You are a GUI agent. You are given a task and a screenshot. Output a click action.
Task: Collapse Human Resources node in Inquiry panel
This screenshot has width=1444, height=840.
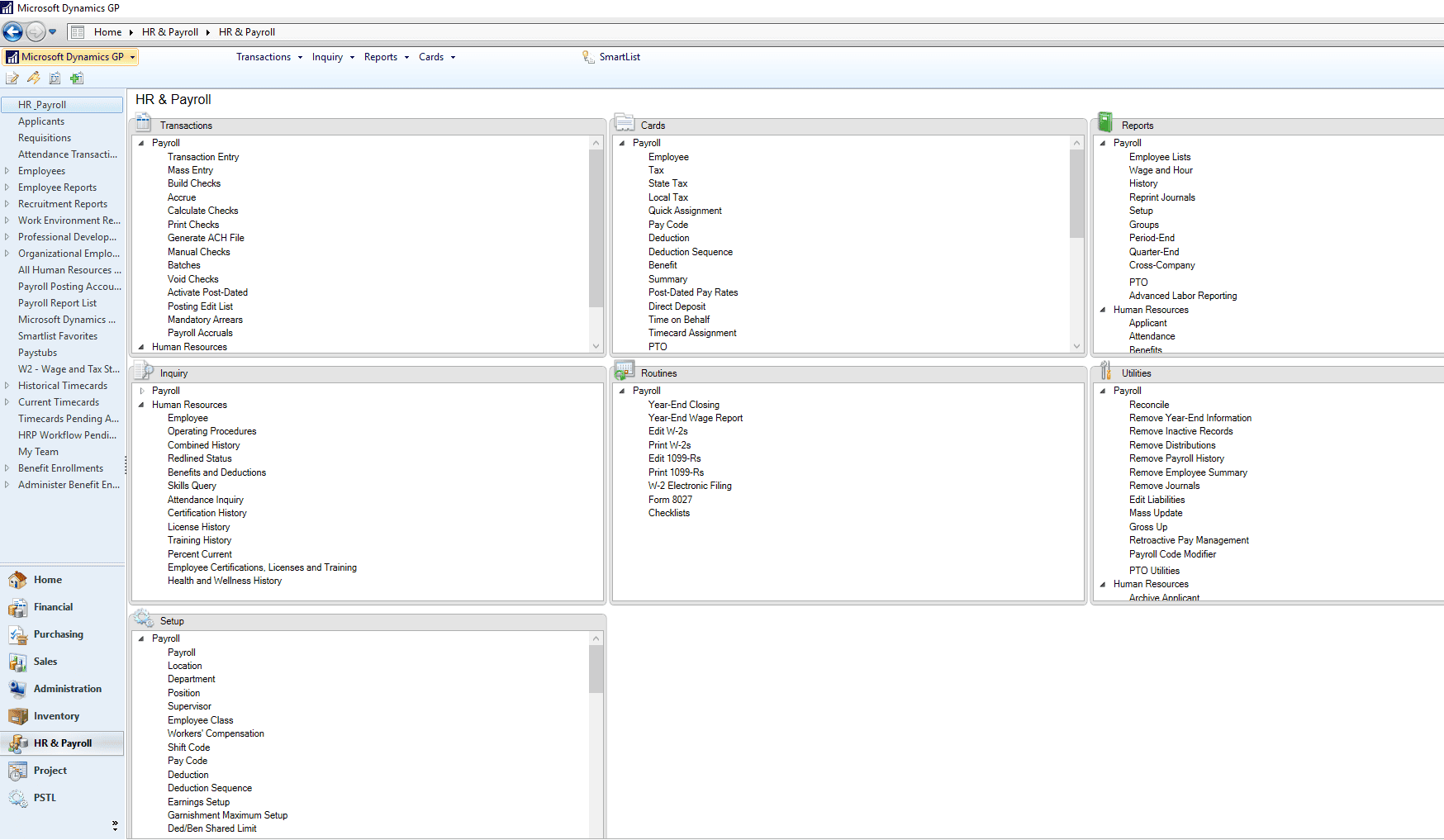coord(141,405)
